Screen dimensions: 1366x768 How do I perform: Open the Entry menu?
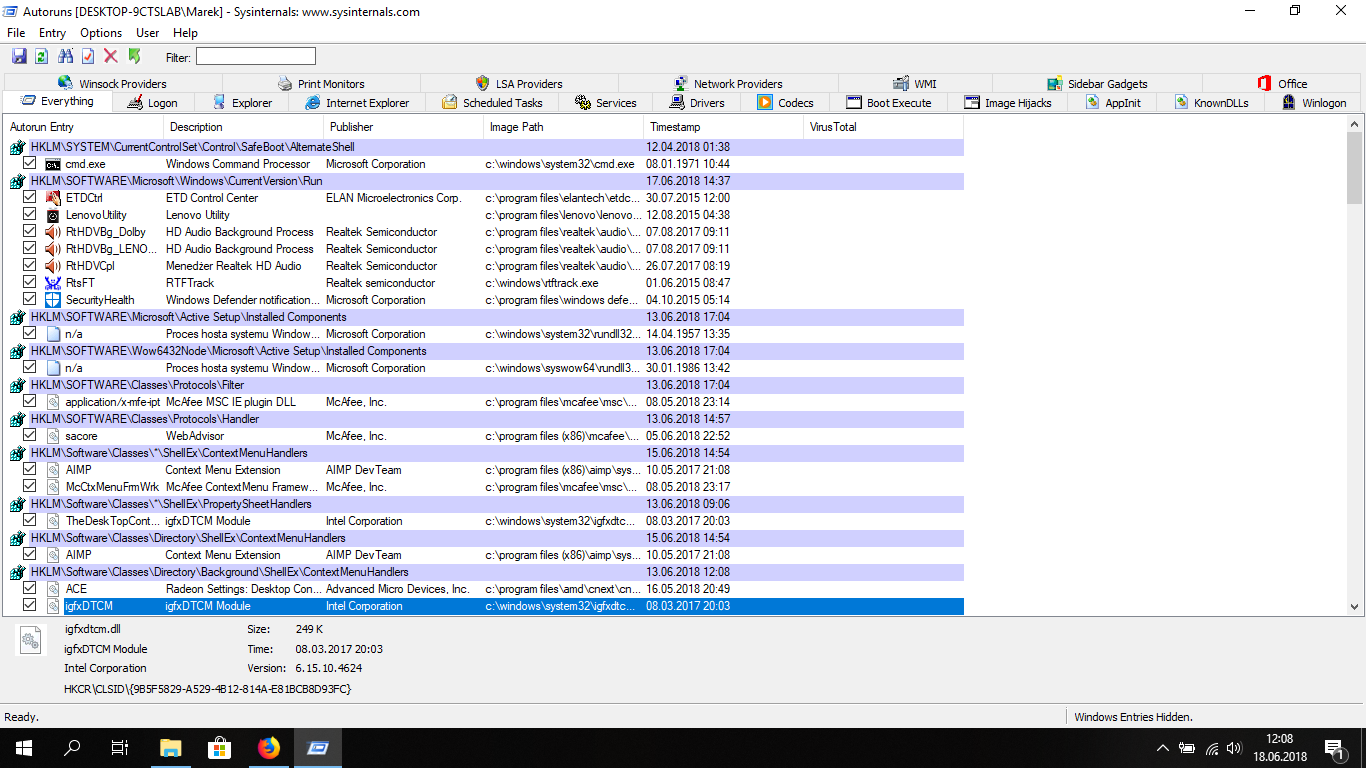click(52, 33)
